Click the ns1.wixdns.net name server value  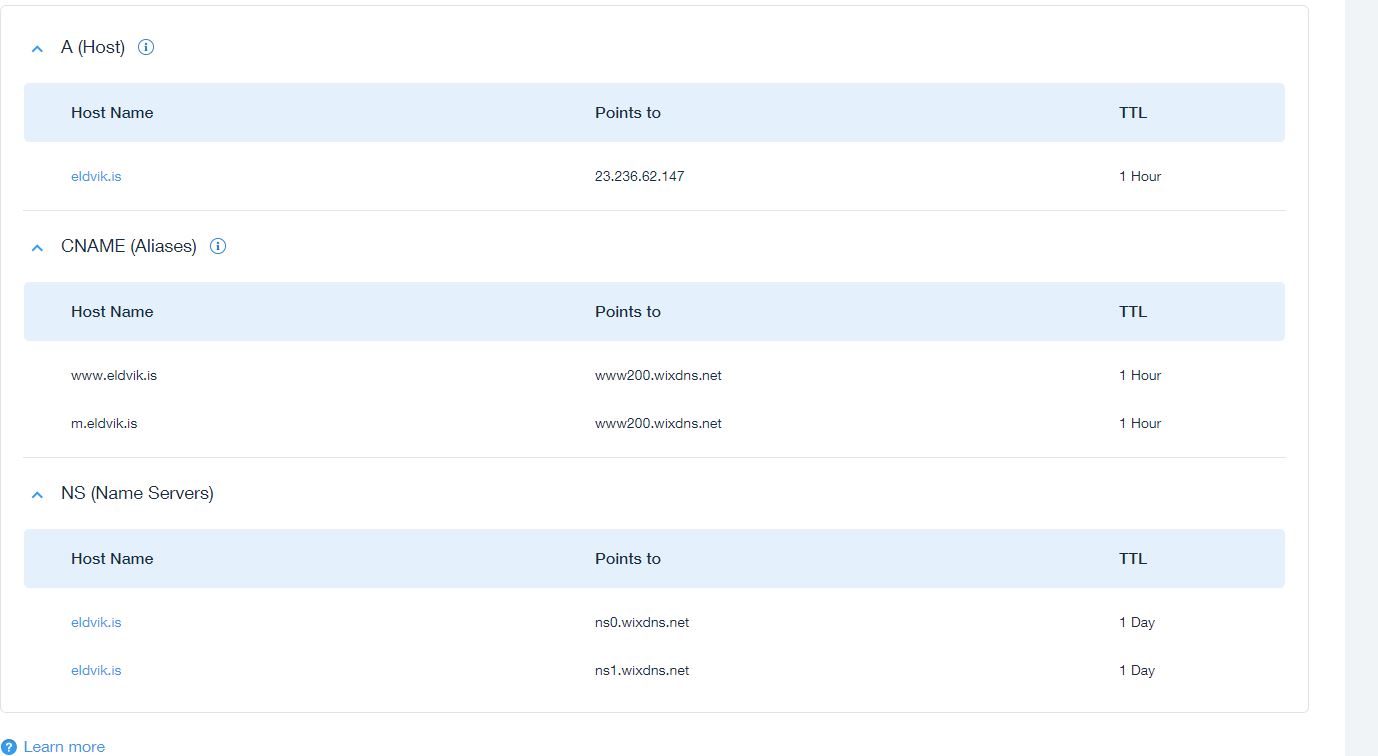tap(641, 670)
